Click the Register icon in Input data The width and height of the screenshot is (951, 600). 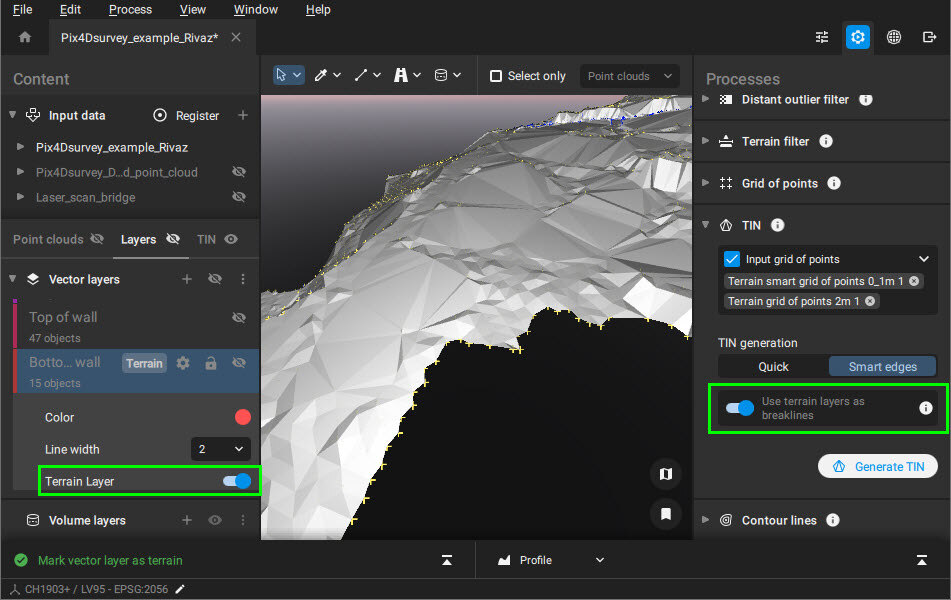point(160,115)
